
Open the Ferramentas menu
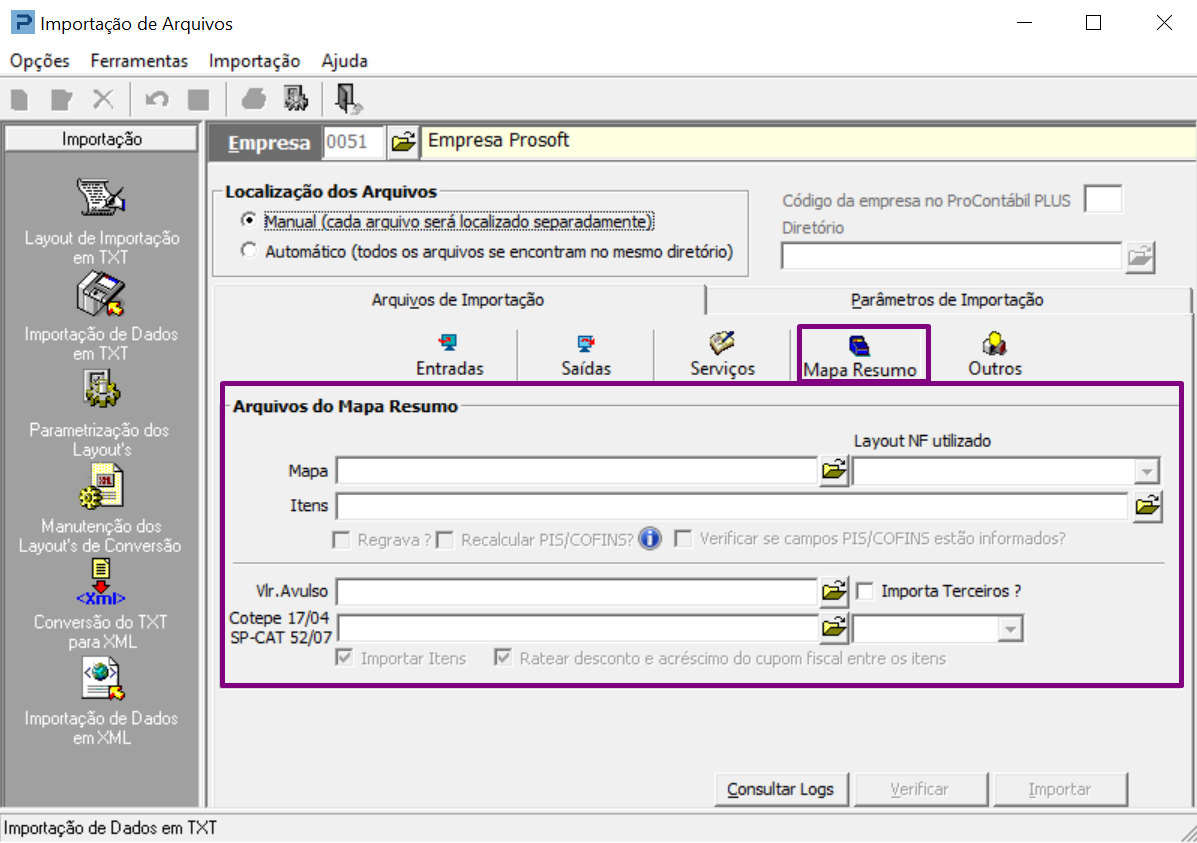[139, 61]
